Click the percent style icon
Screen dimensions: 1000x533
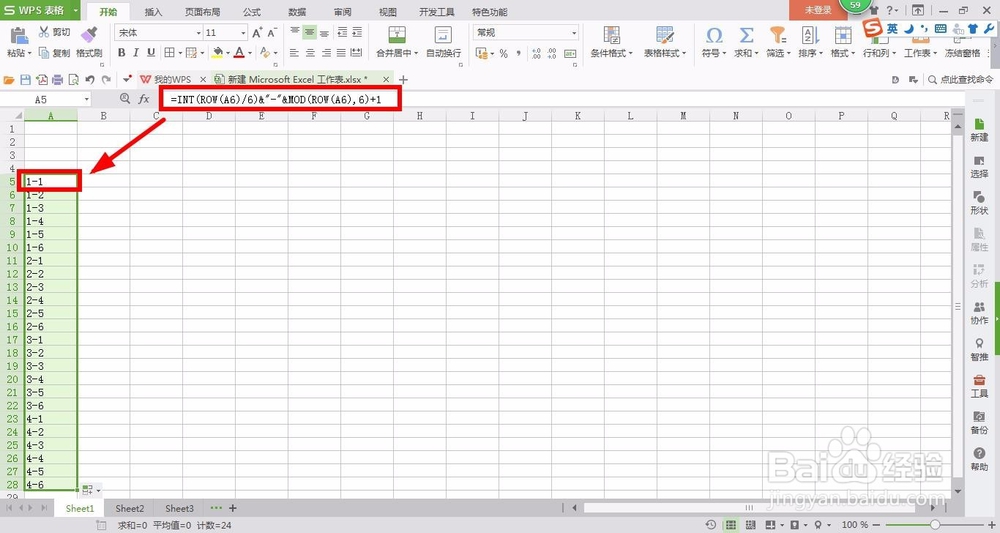click(x=503, y=54)
